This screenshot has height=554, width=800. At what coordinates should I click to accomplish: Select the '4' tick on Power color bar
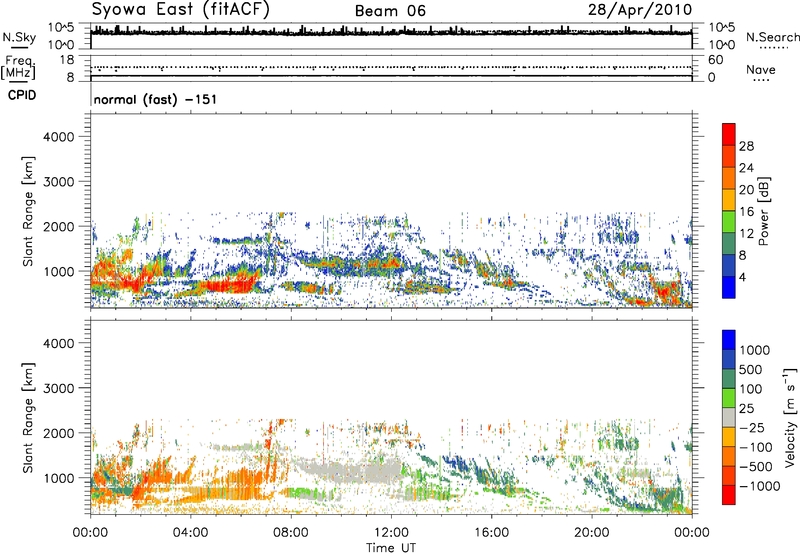pos(743,277)
